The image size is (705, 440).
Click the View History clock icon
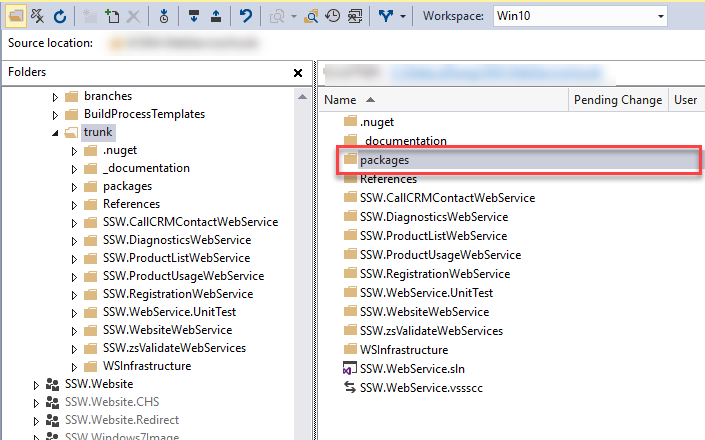[332, 16]
